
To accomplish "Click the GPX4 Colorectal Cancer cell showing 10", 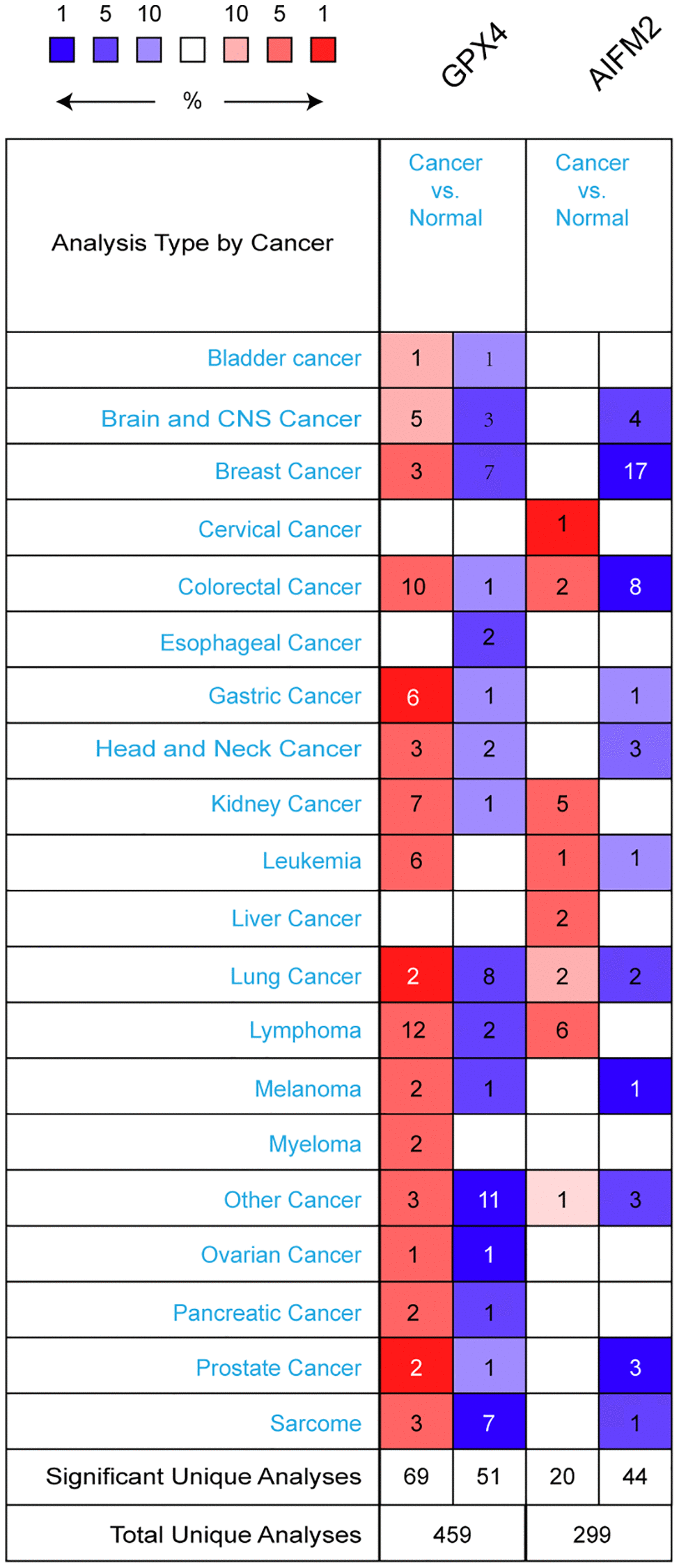I will 416,587.
